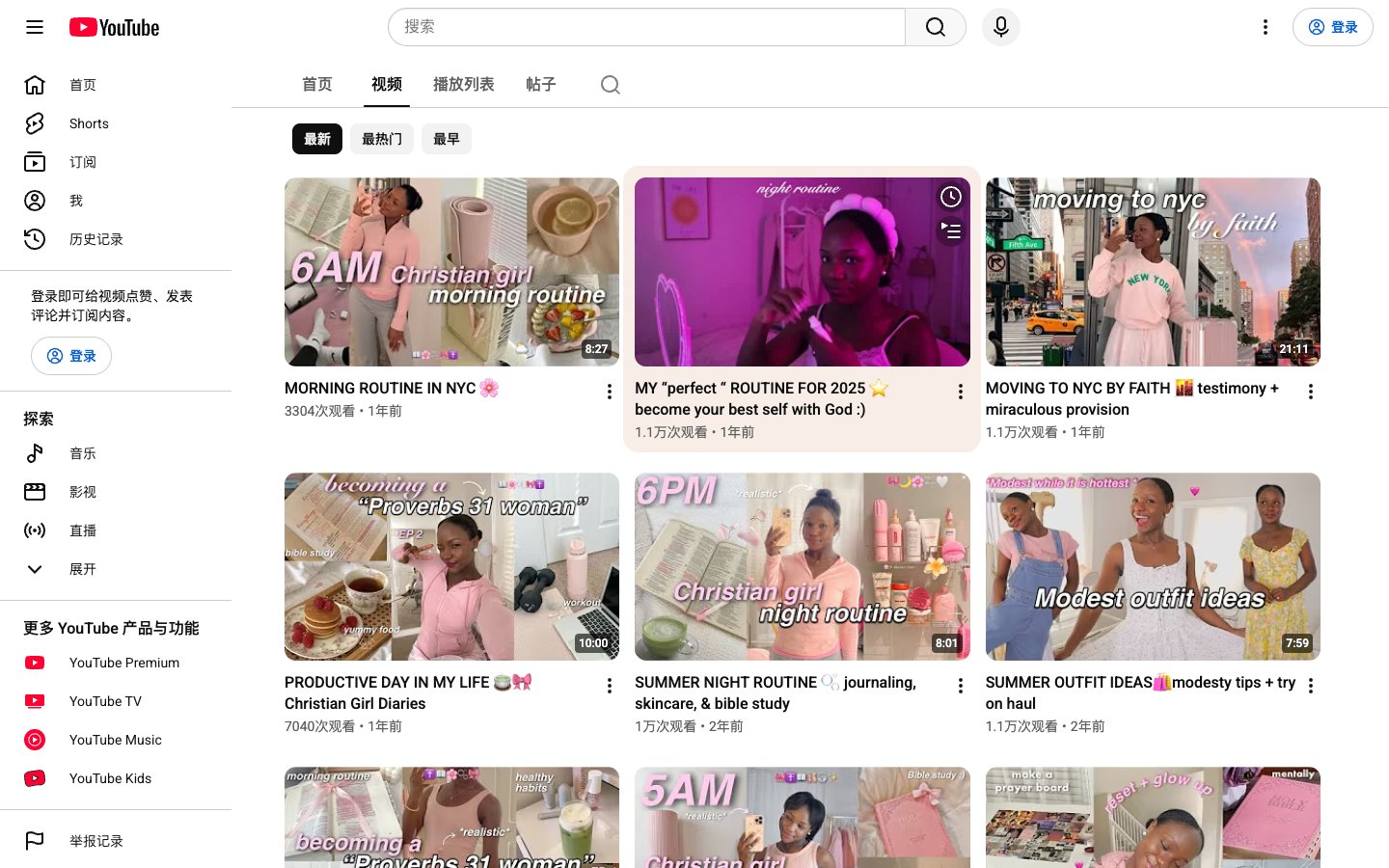Click the 登录 button in the sidebar
This screenshot has height=868, width=1389.
coord(71,356)
